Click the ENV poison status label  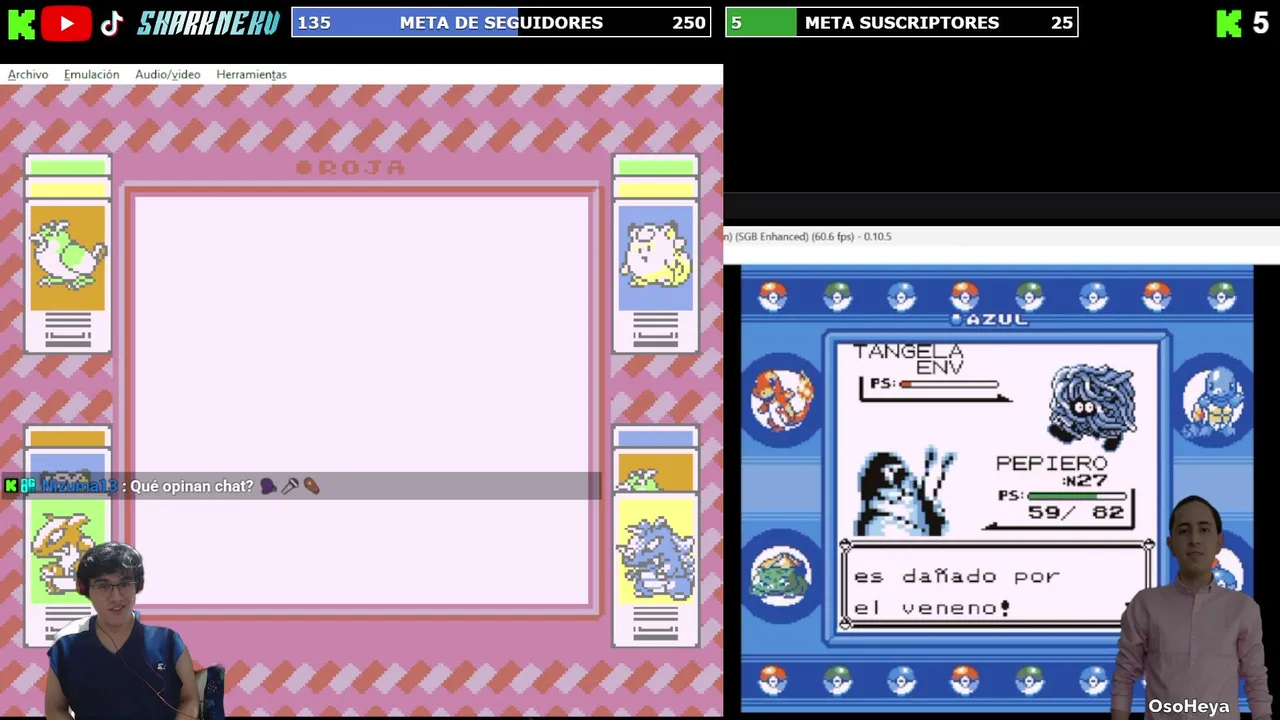click(940, 367)
